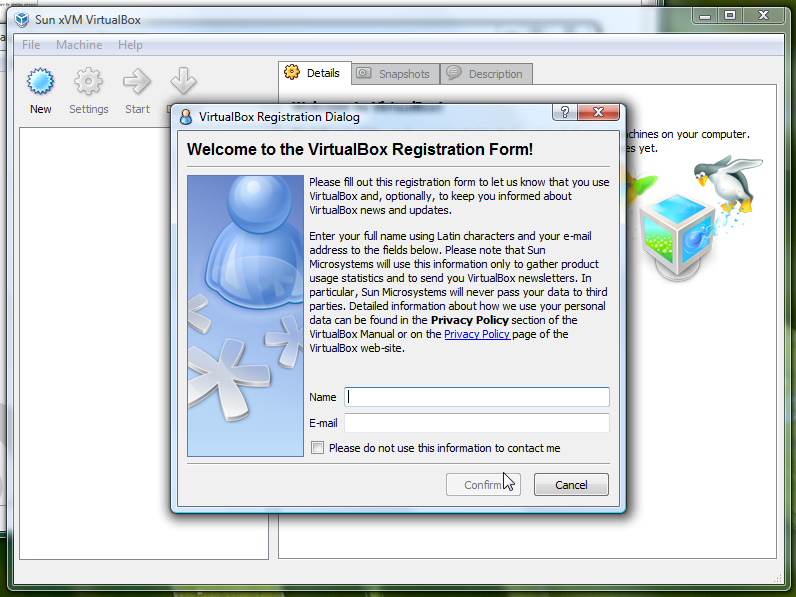
Task: Switch to the Details tab
Action: point(315,73)
